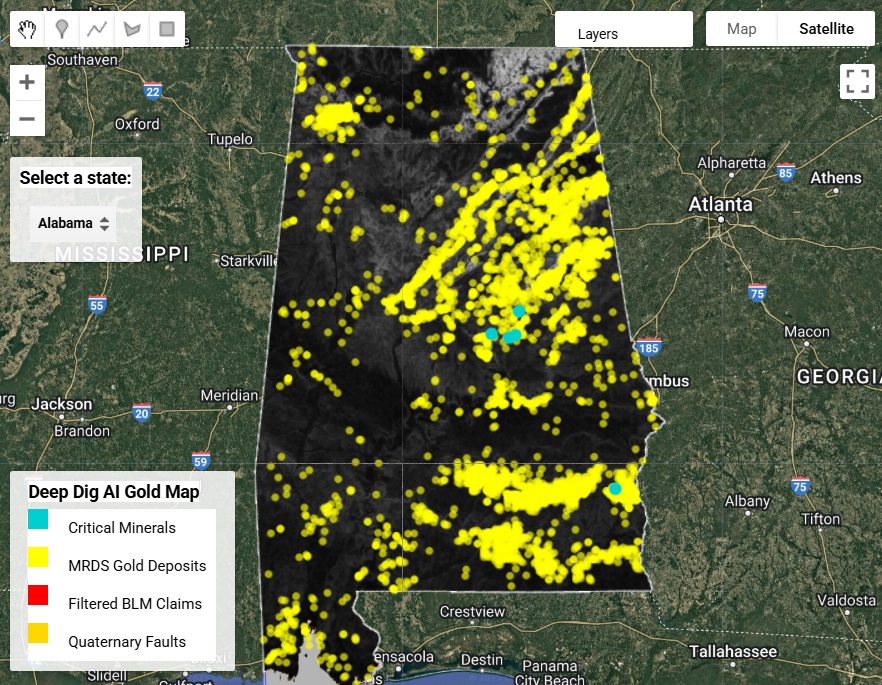Toggle fullscreen map view
The width and height of the screenshot is (882, 685).
857,81
